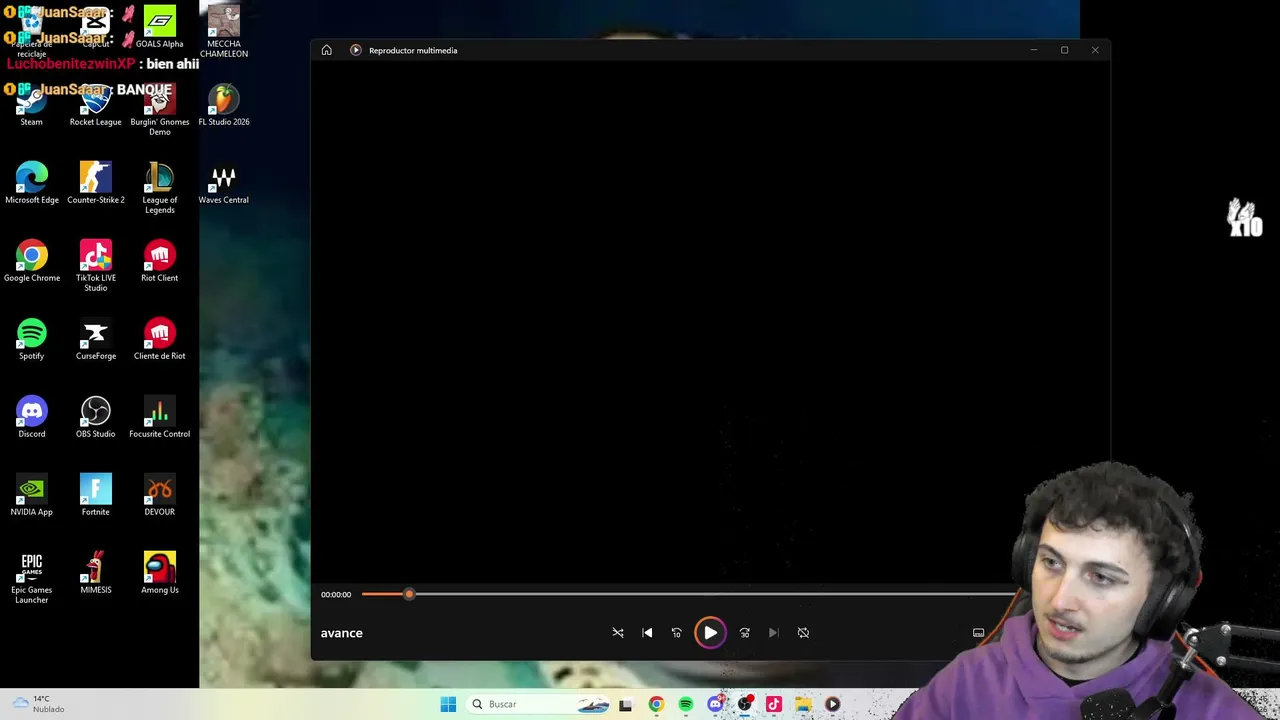
Task: Select the DEVOUR desktop shortcut
Action: coord(160,495)
